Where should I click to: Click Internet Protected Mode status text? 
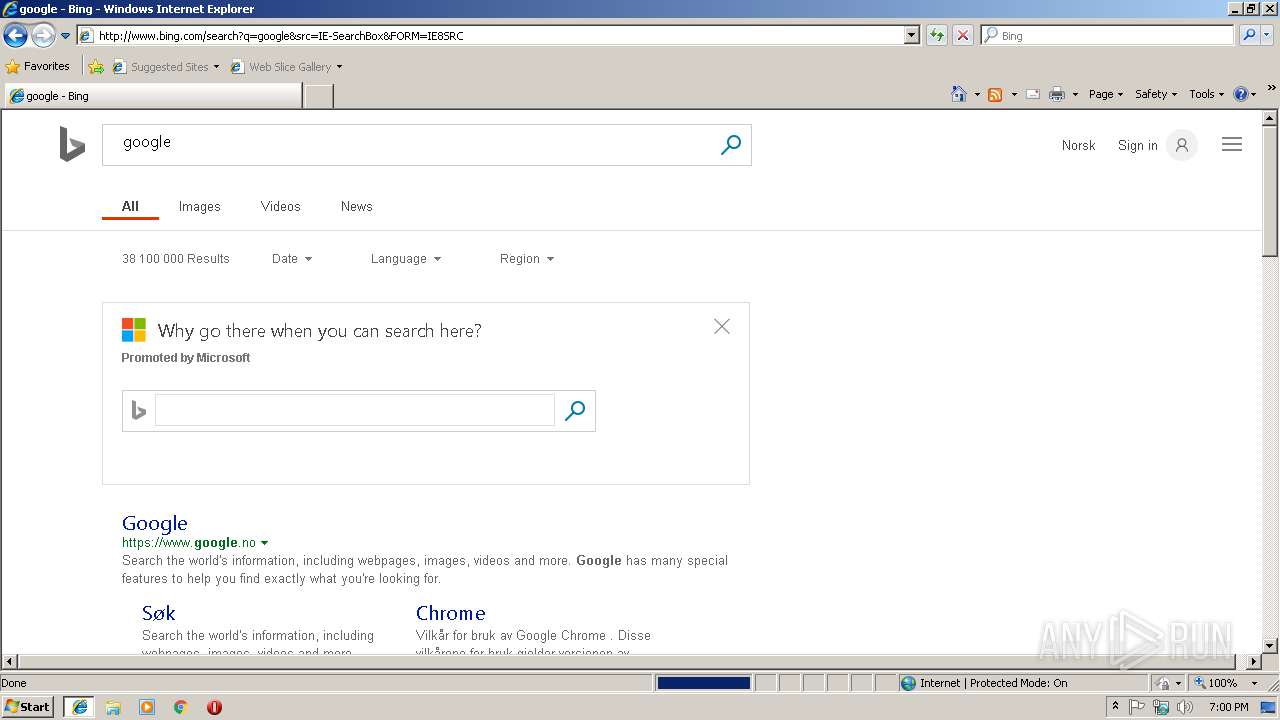(x=993, y=683)
